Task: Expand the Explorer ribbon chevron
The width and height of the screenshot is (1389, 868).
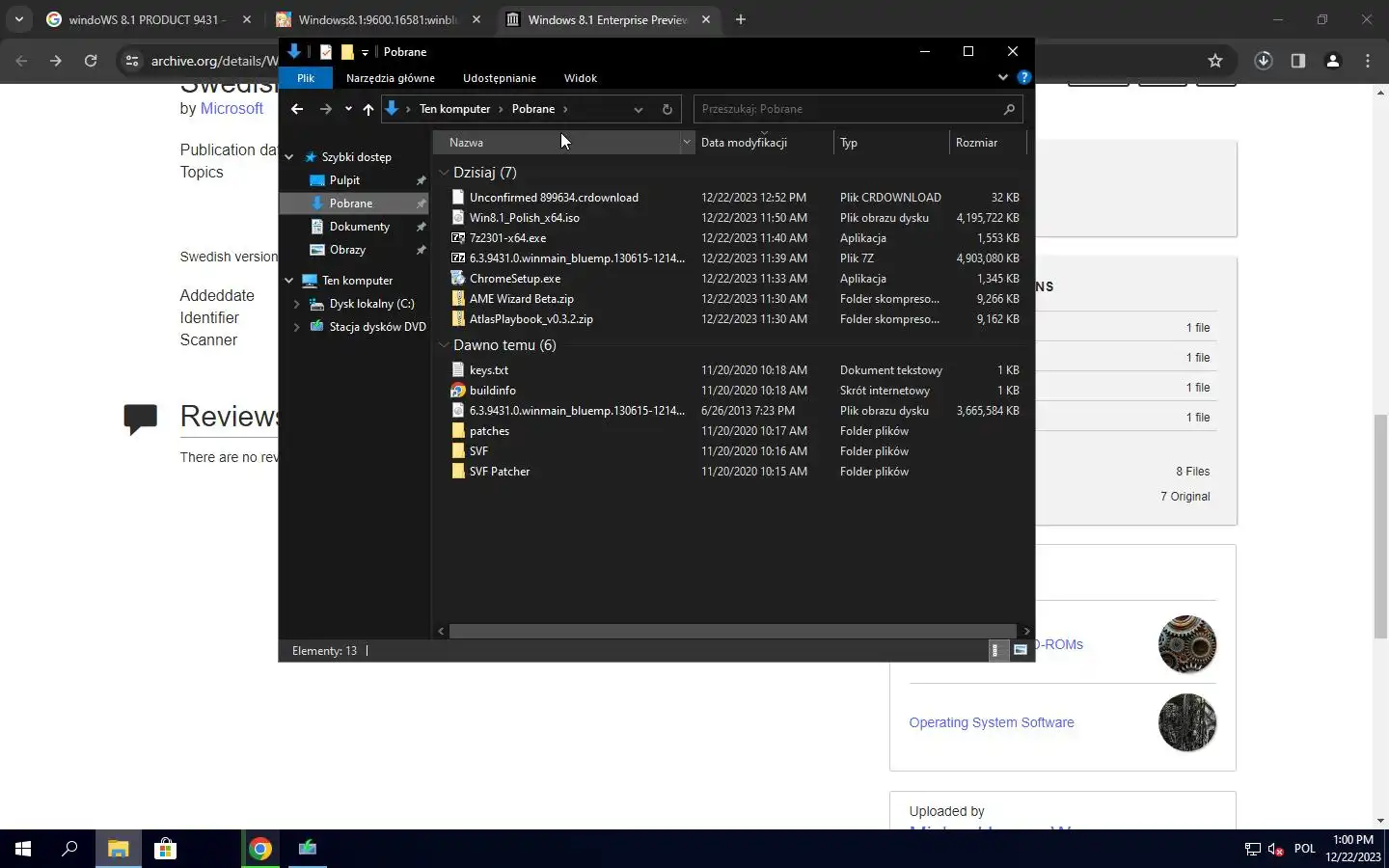Action: pyautogui.click(x=1003, y=77)
